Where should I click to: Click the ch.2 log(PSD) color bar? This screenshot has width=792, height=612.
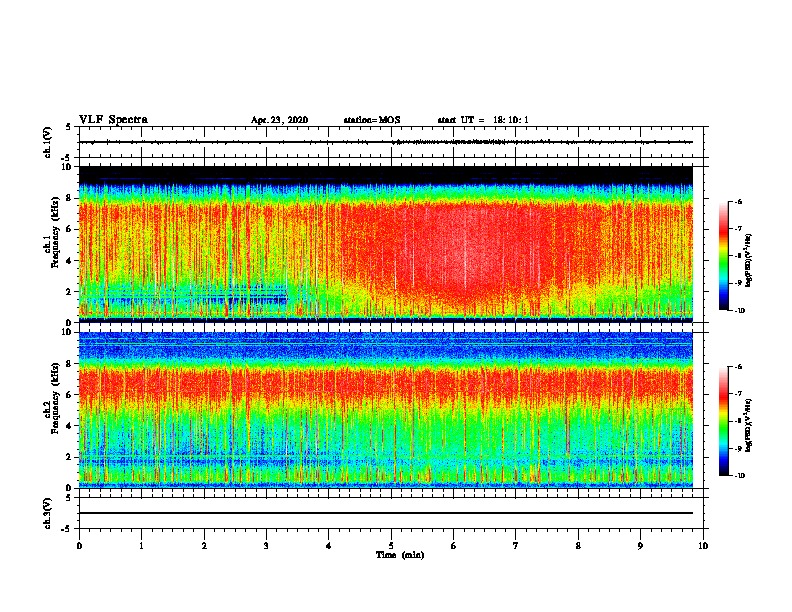pos(723,421)
